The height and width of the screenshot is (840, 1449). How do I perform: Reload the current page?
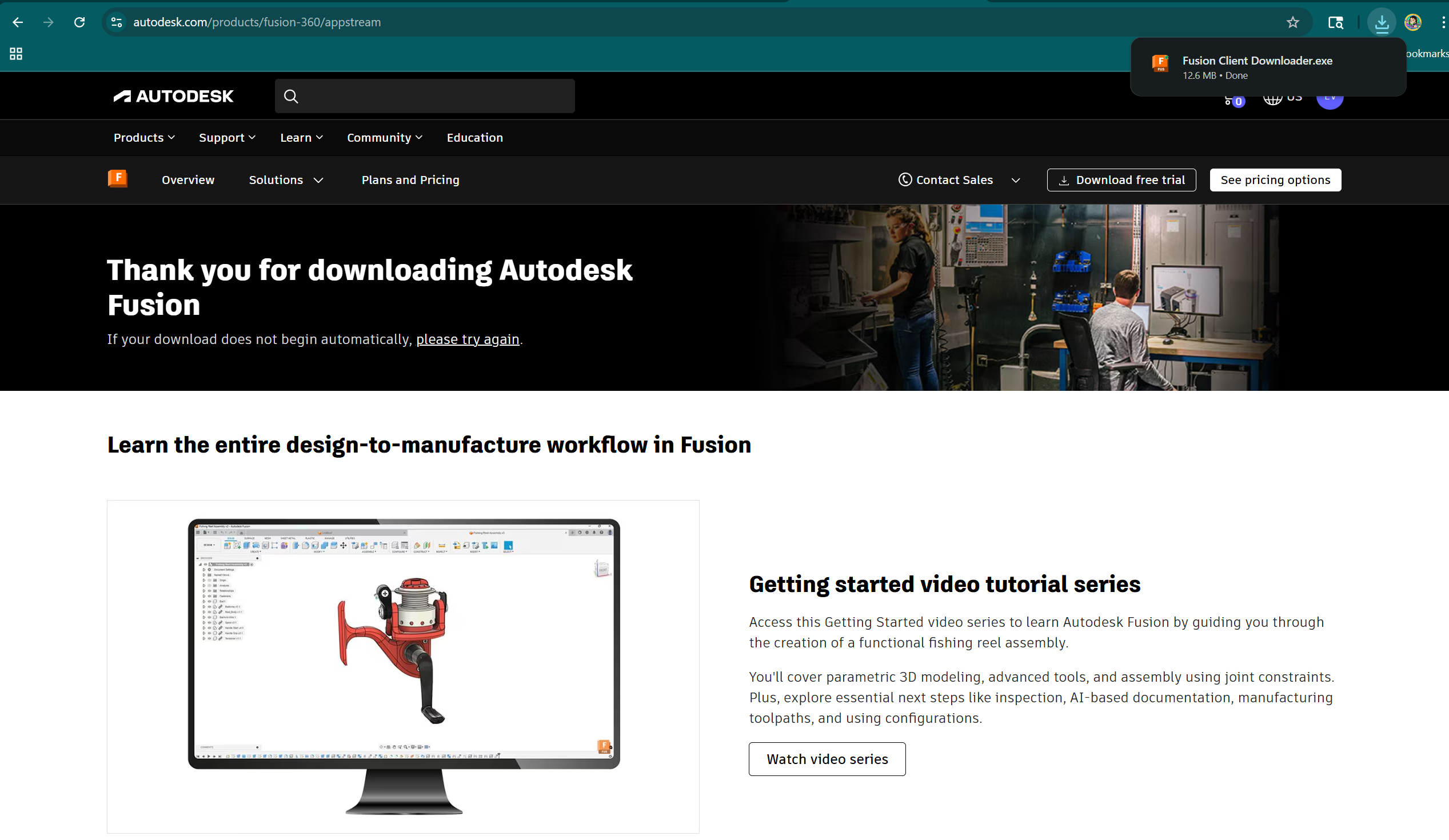tap(79, 22)
